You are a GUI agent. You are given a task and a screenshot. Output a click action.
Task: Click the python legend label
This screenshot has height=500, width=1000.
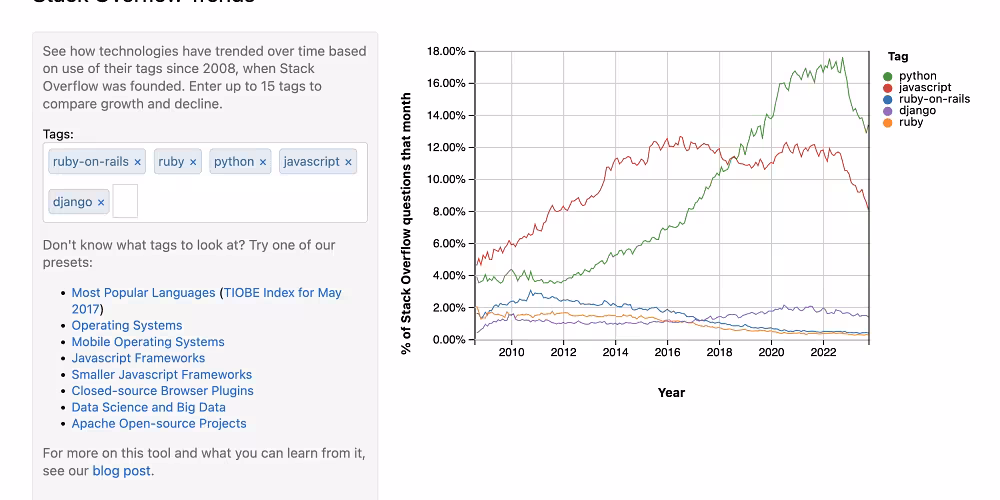point(918,77)
